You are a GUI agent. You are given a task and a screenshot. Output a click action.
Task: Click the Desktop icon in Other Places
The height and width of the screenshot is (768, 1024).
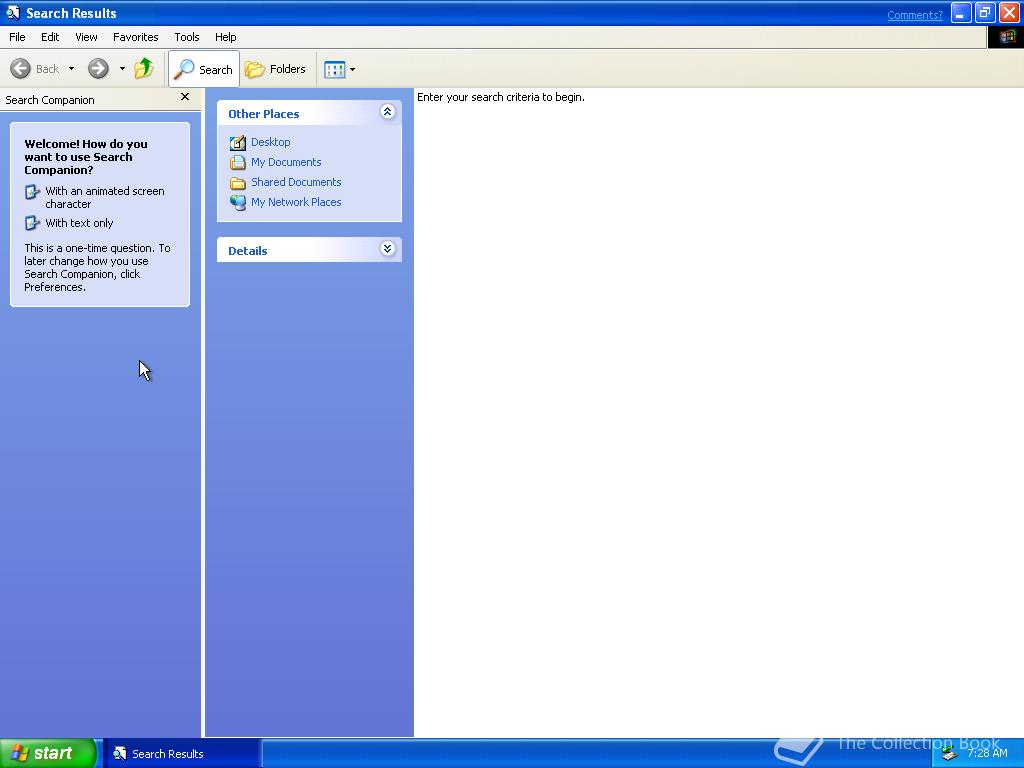(x=238, y=142)
